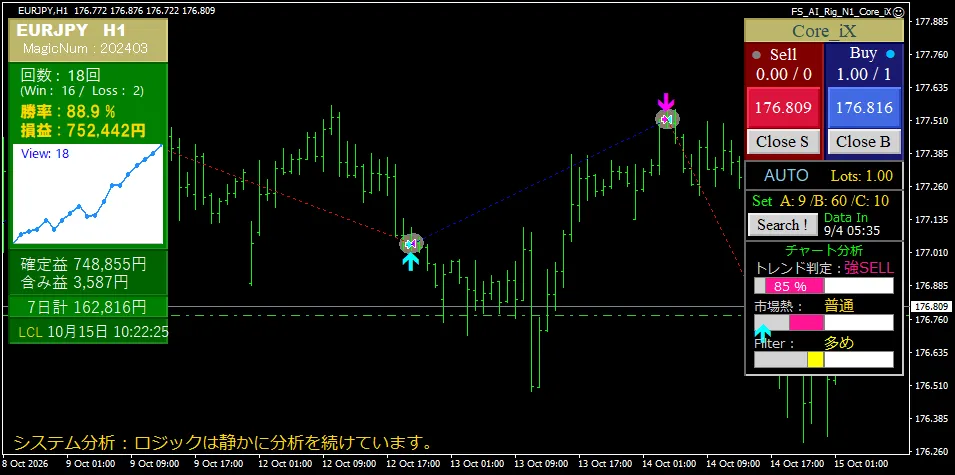This screenshot has height=475, width=955.
Task: Click the cyan arrow on the 市場熱 bar
Action: pyautogui.click(x=763, y=333)
